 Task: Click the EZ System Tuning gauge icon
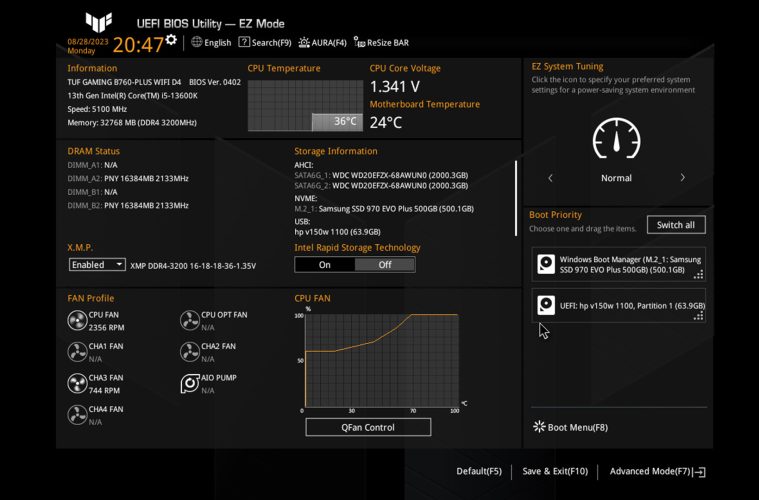616,138
